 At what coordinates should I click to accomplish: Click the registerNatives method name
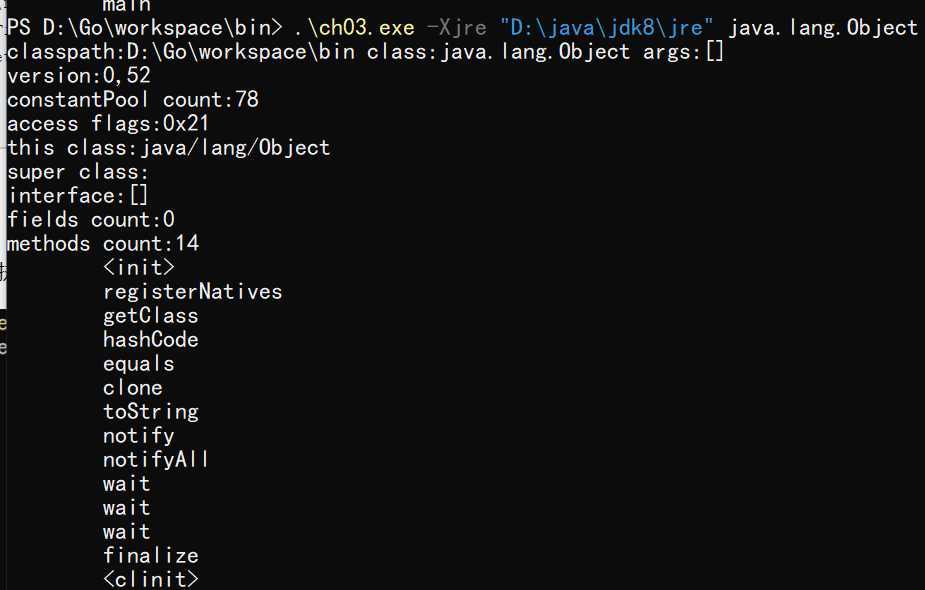[192, 291]
